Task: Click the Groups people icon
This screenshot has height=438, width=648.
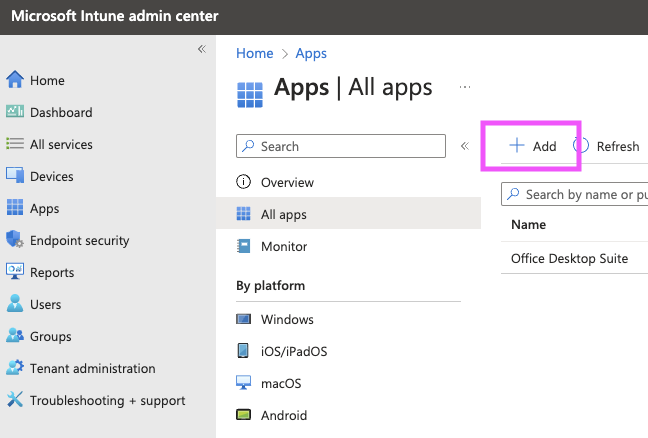Action: coord(14,336)
